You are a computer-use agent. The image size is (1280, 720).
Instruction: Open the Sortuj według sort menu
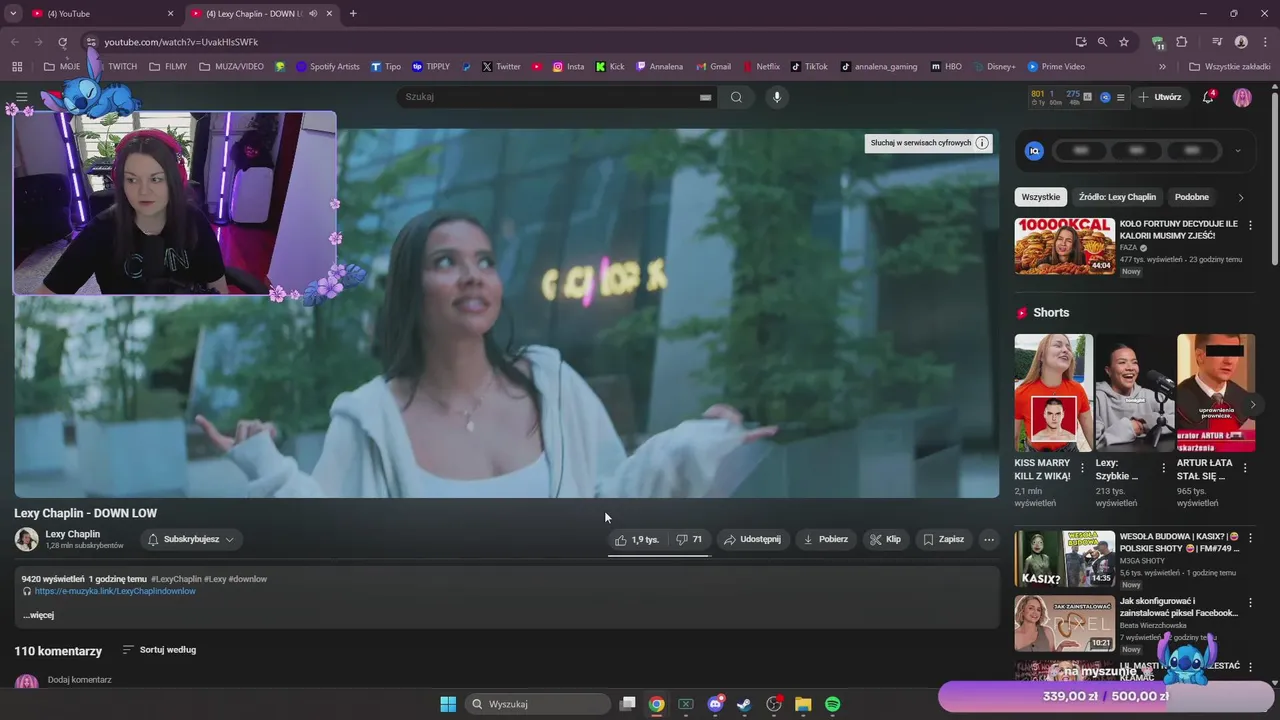click(x=159, y=650)
